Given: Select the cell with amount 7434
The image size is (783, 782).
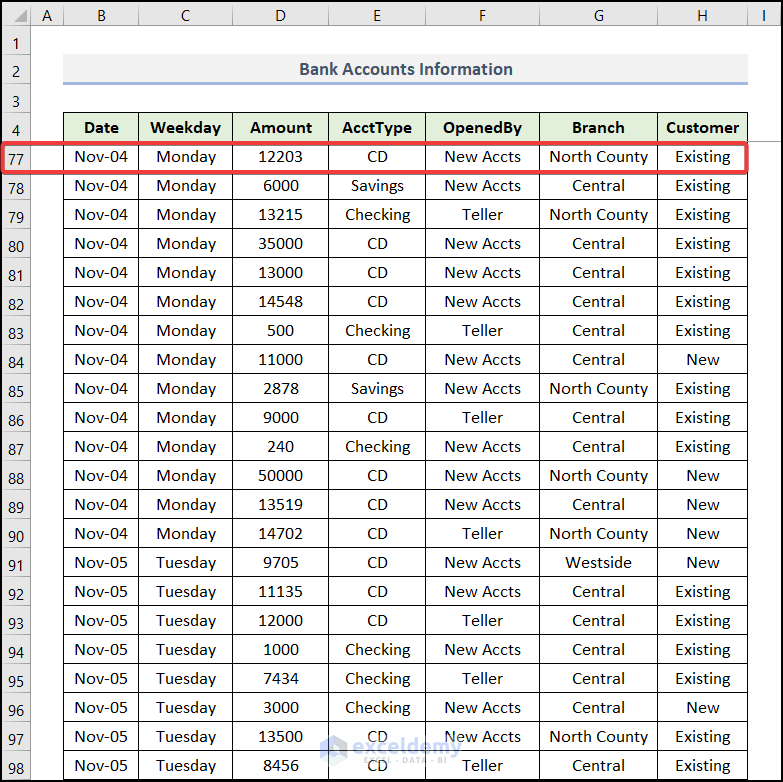Looking at the screenshot, I should pos(281,678).
